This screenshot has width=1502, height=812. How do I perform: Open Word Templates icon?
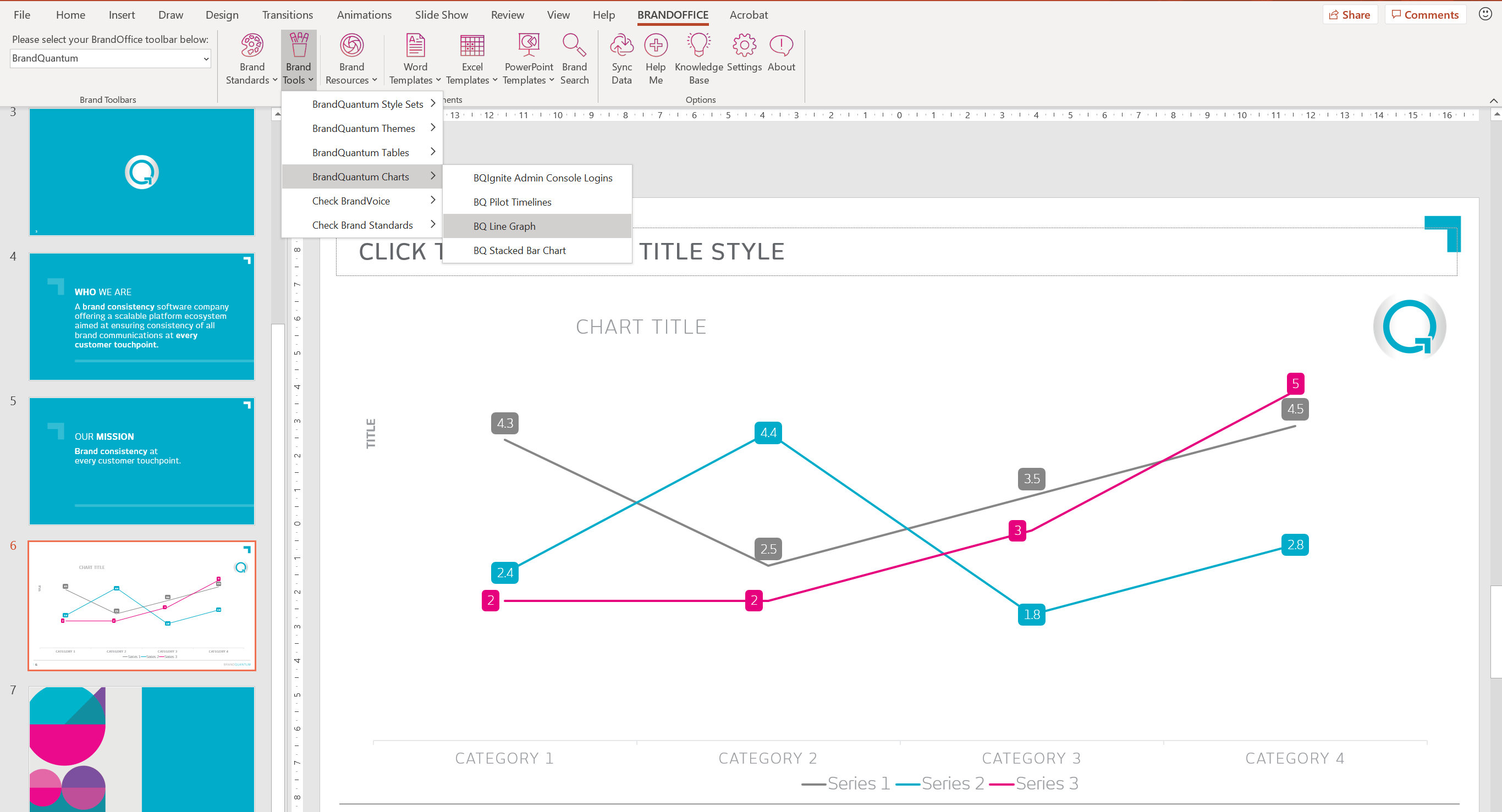(415, 47)
